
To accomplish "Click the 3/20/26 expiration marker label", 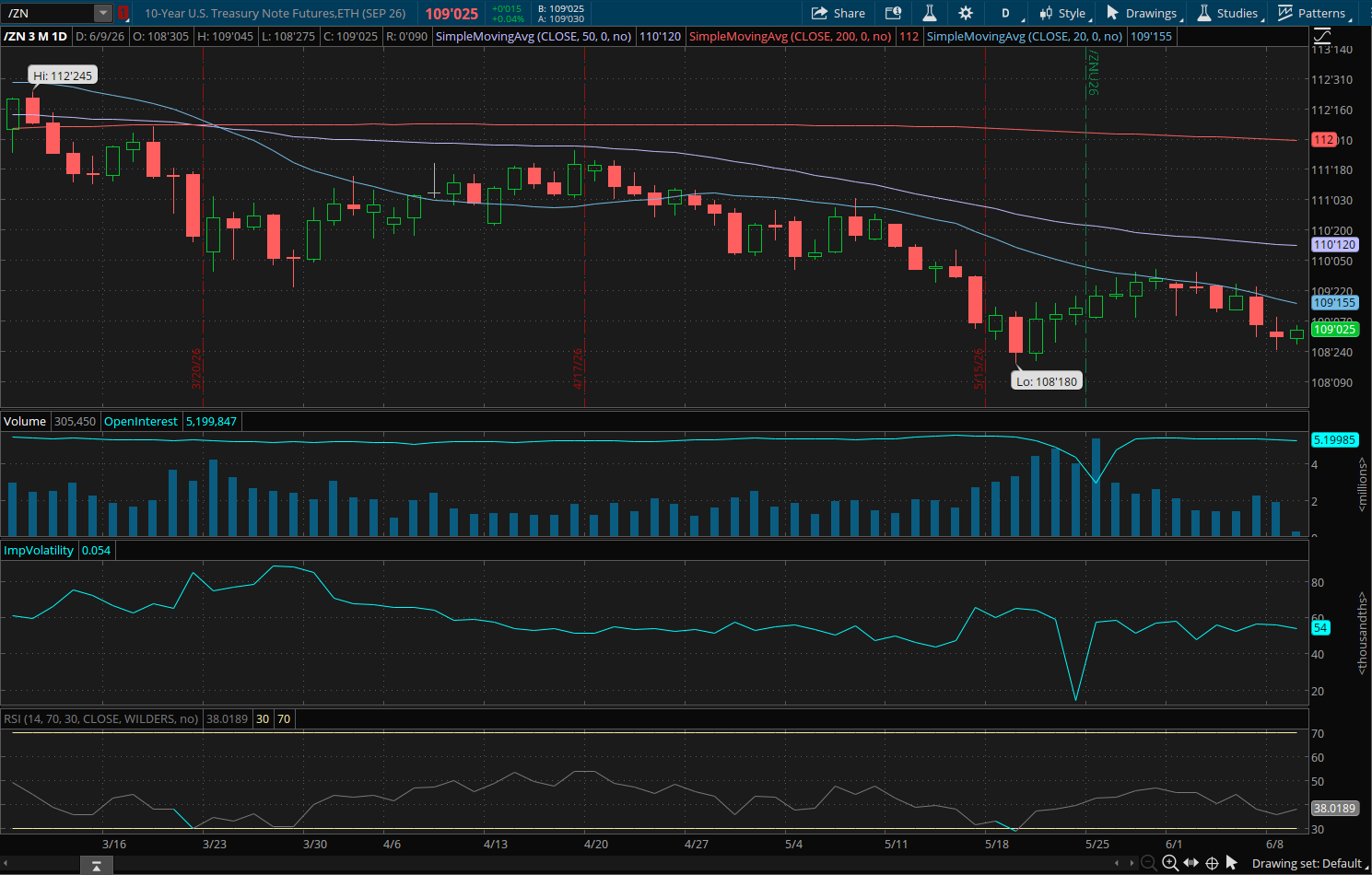I will tap(196, 368).
